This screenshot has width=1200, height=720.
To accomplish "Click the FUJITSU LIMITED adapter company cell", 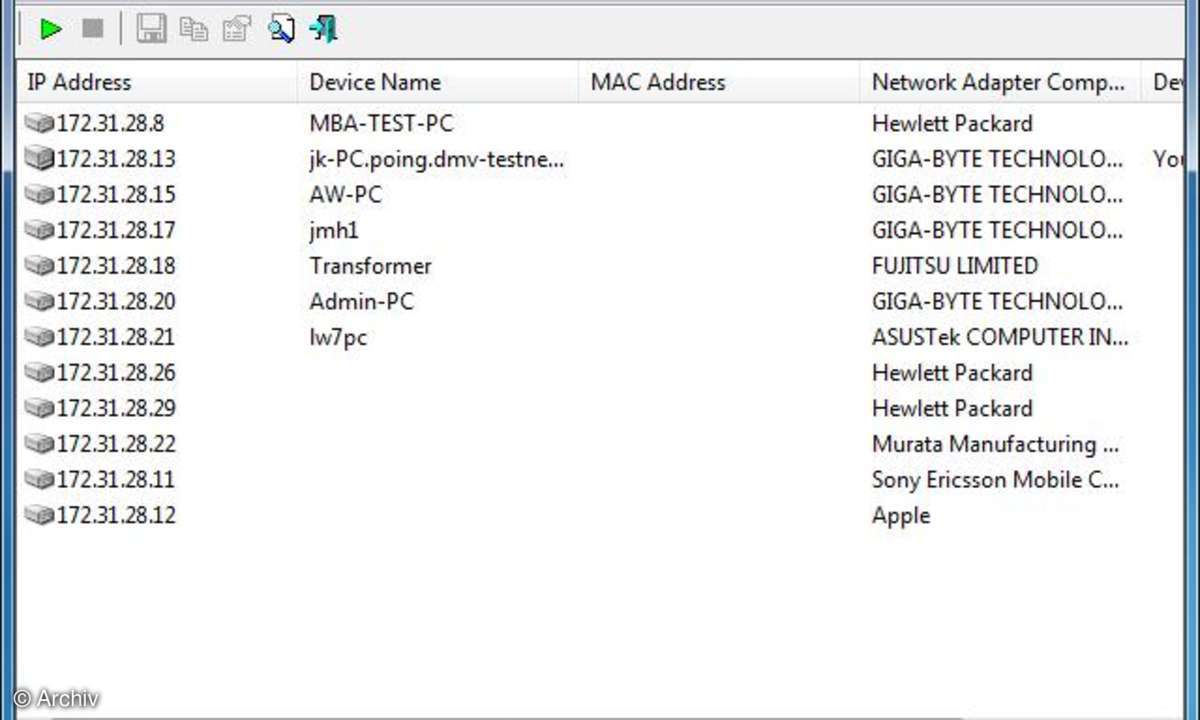I will tap(955, 265).
